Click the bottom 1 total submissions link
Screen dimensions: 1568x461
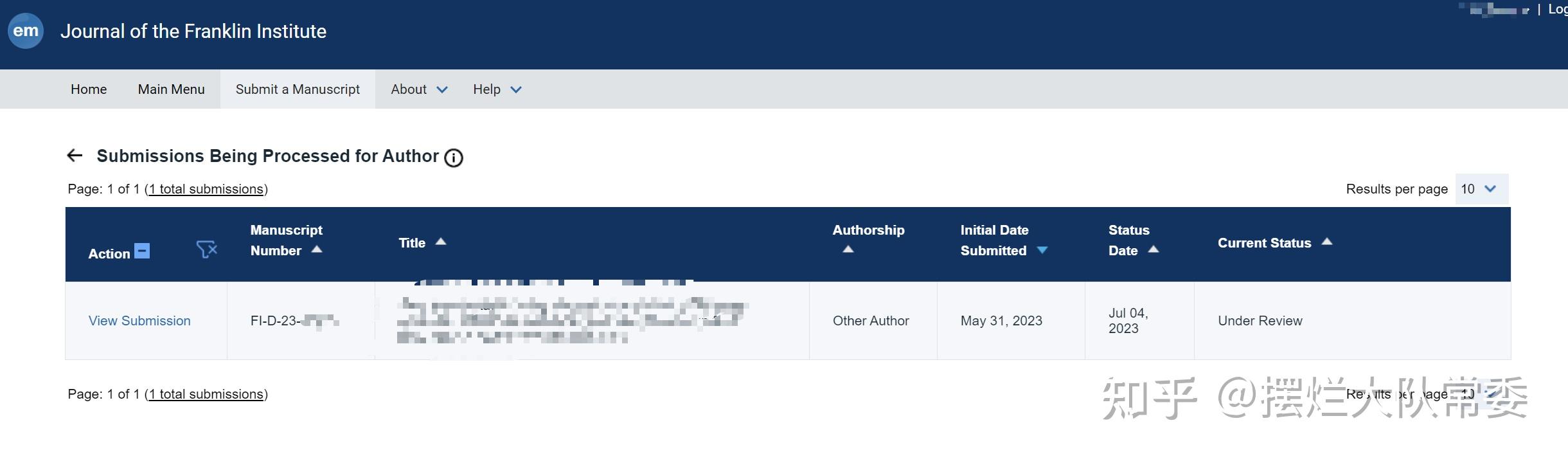coord(206,394)
